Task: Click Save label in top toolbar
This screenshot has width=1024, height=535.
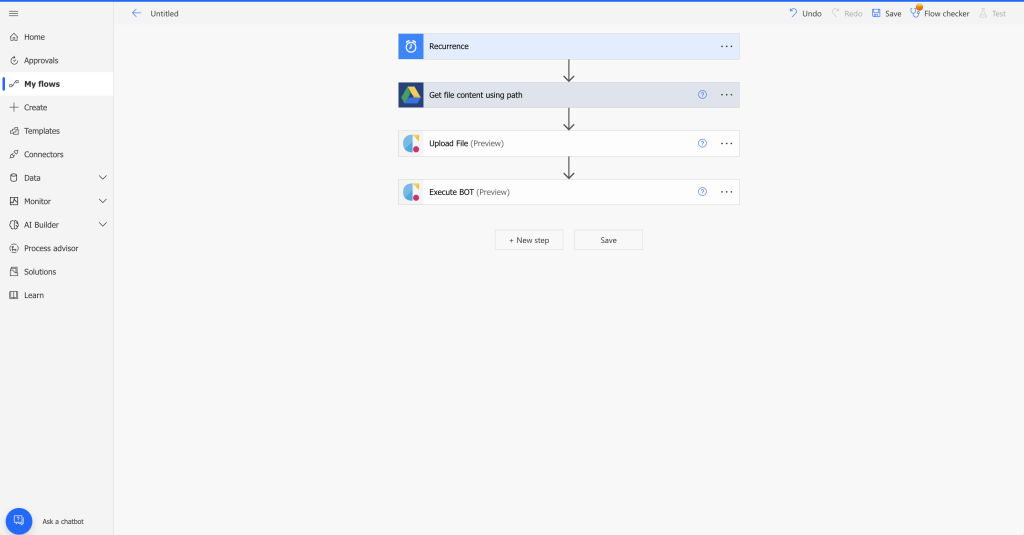Action: coord(893,14)
